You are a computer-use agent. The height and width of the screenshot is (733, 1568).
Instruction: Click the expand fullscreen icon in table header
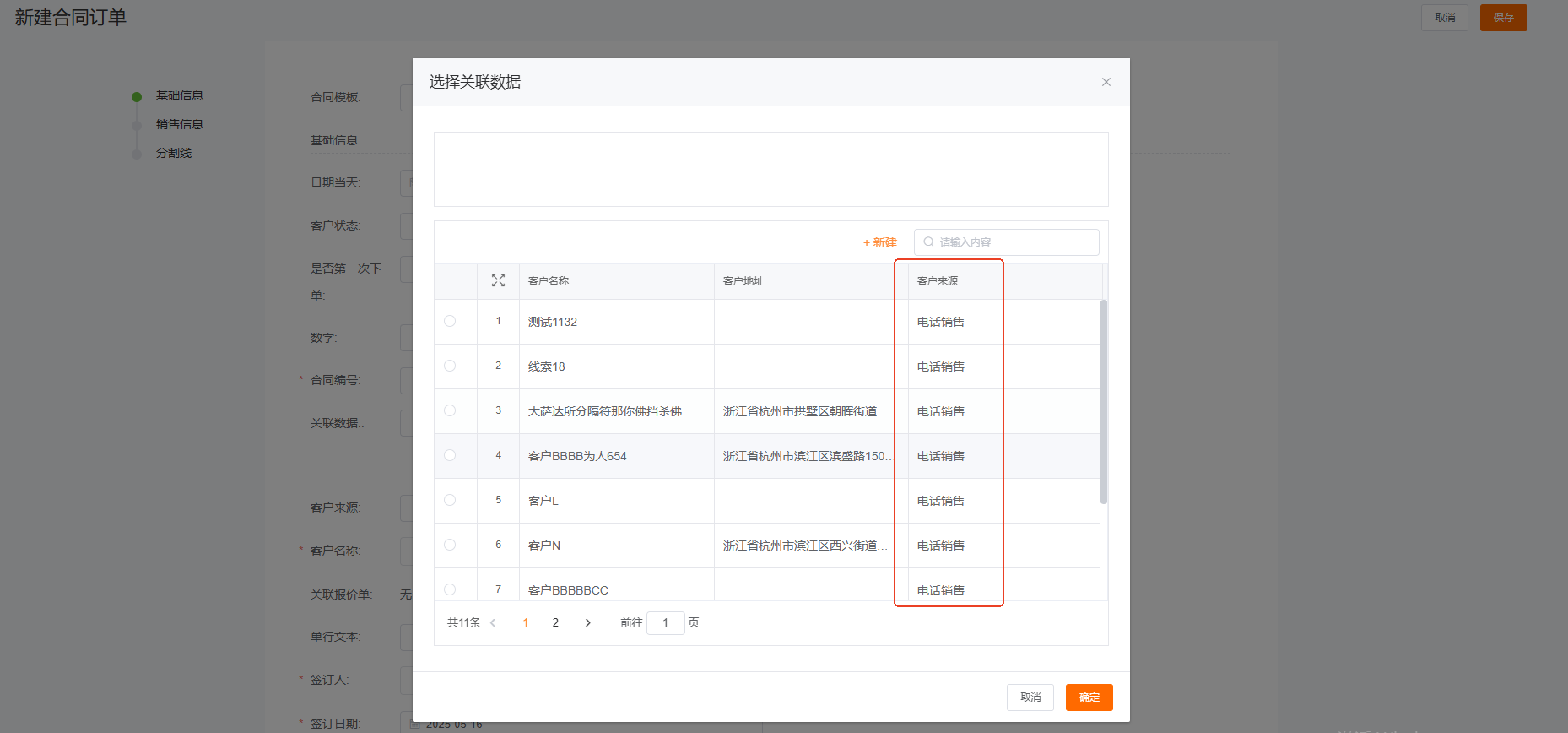click(x=498, y=280)
